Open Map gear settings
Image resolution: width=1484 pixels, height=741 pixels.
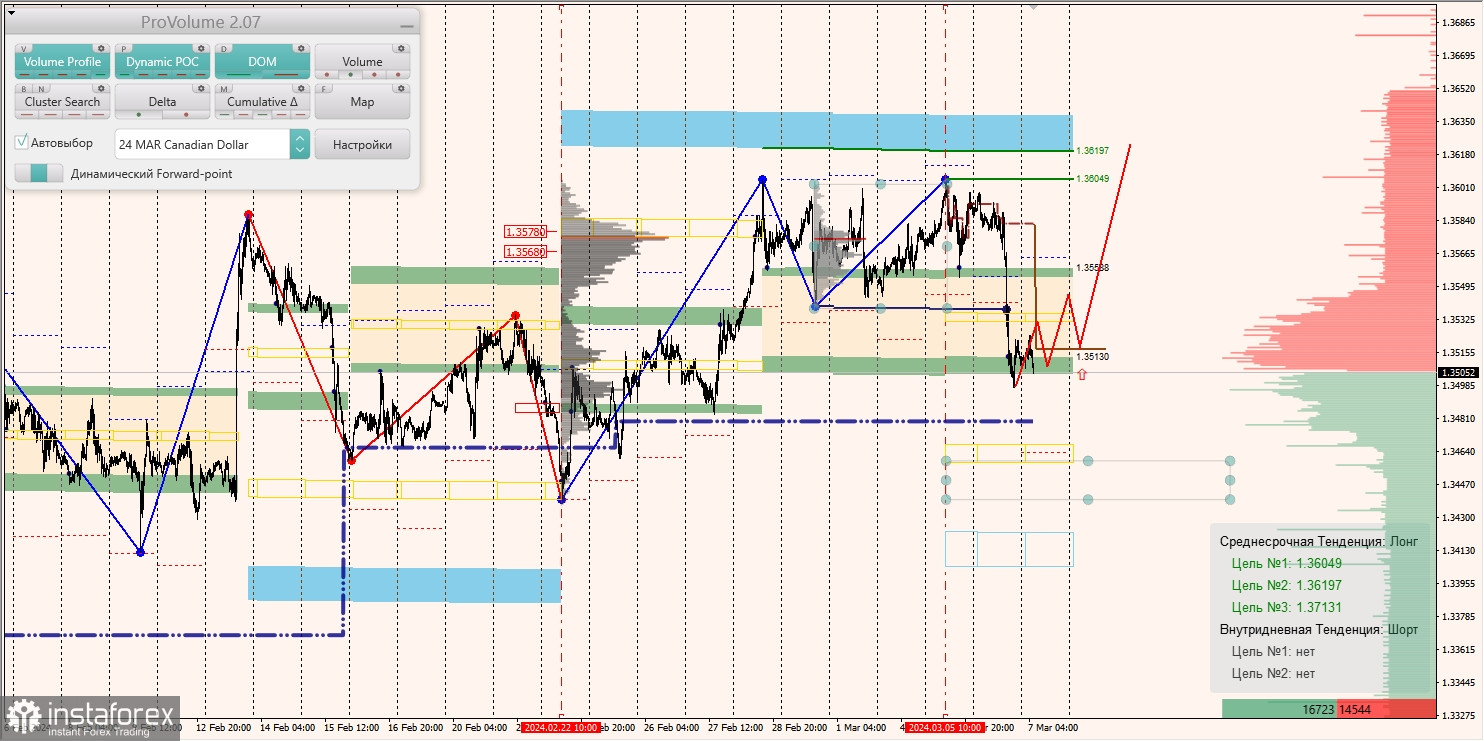[x=400, y=88]
